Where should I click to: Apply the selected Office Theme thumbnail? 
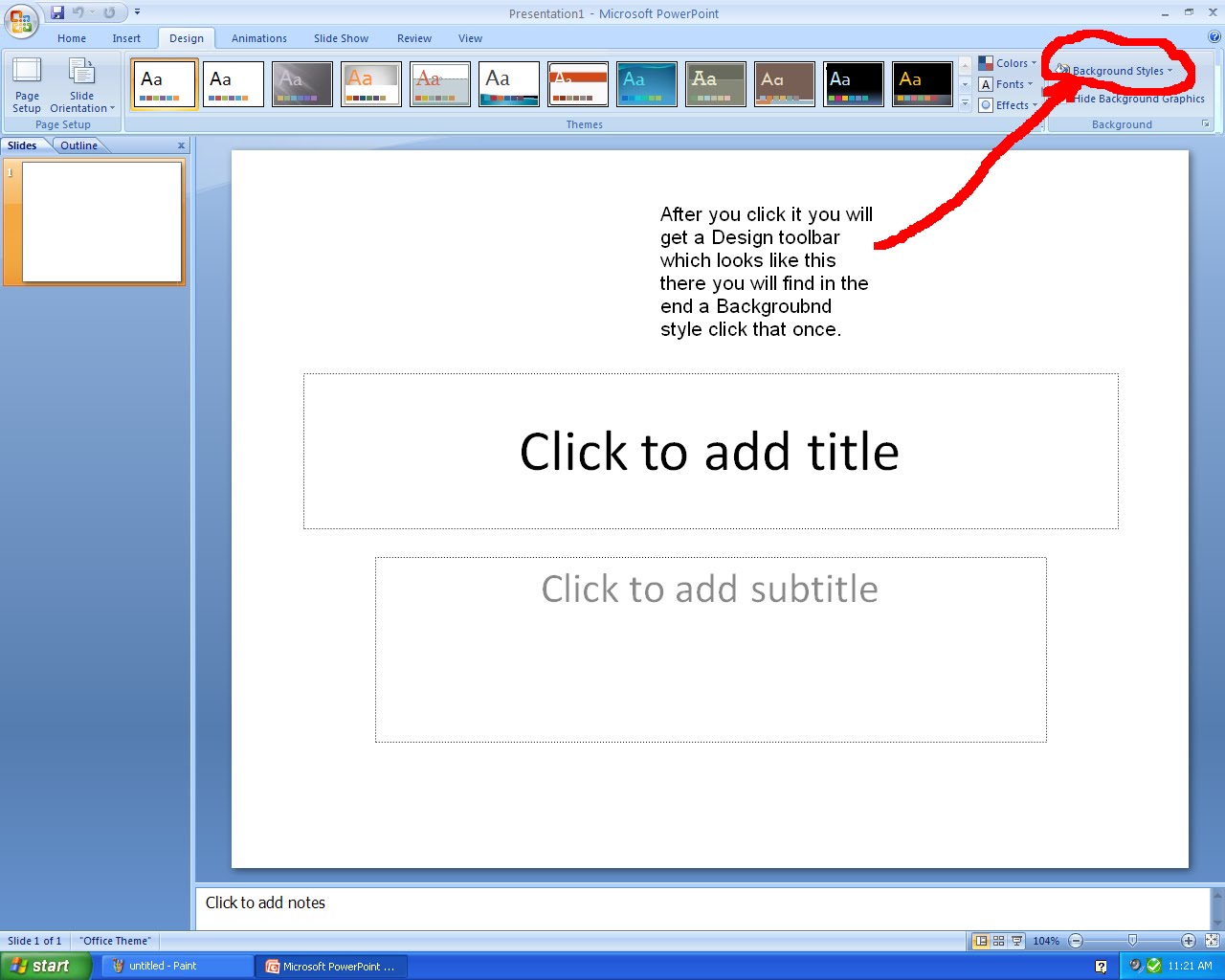pyautogui.click(x=165, y=83)
